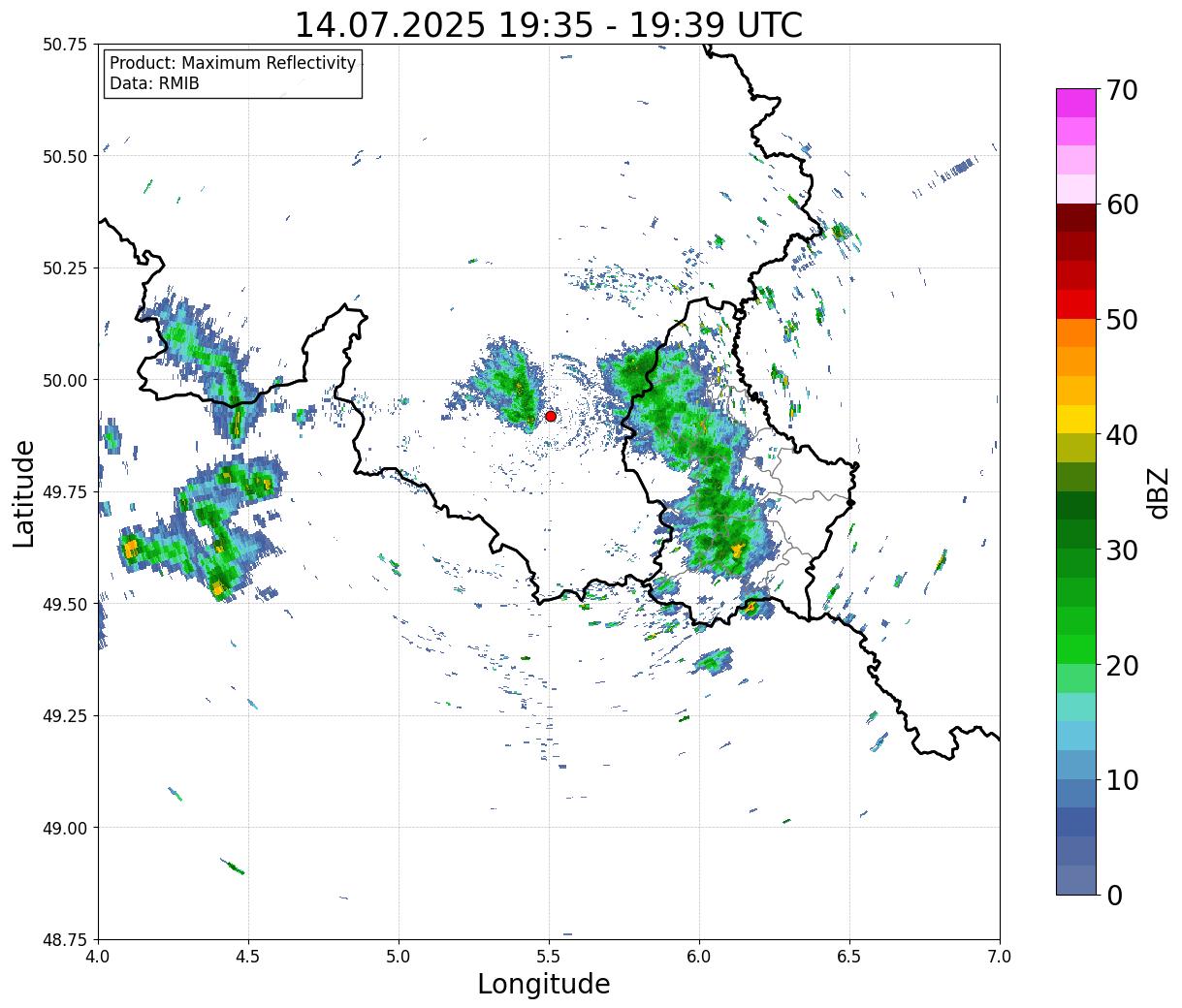Click the colorbar tick label 60

1122,205
